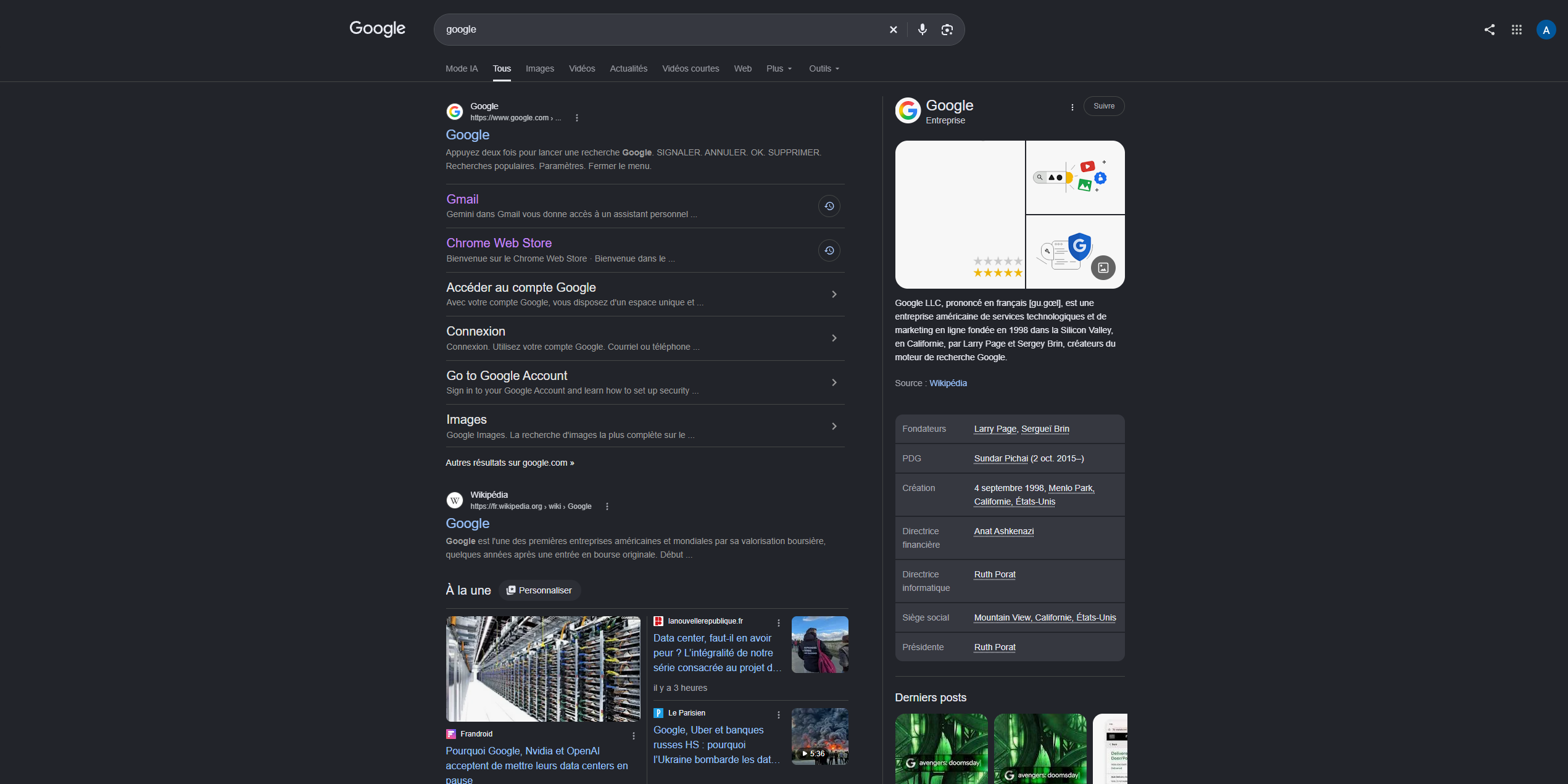Click the Menlo Park creation location link
The image size is (1568, 784).
click(1071, 489)
